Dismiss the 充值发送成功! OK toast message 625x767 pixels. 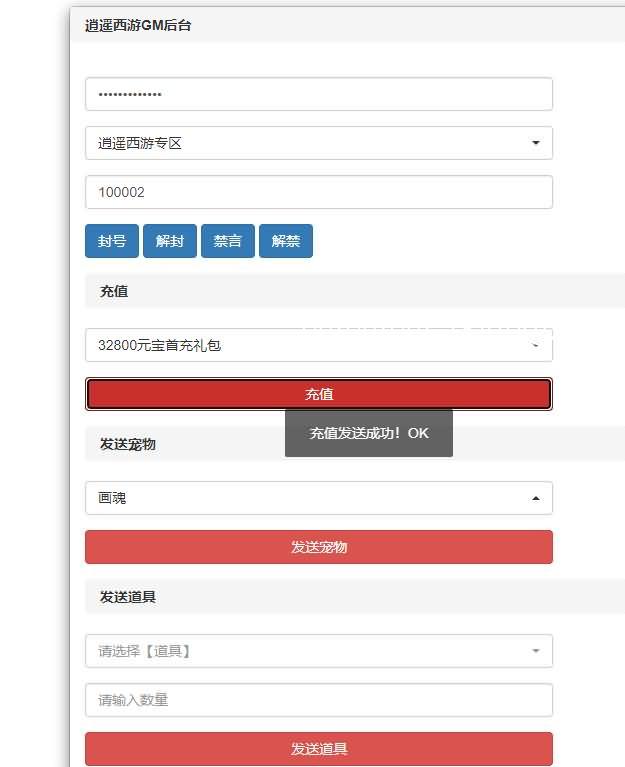pos(369,433)
